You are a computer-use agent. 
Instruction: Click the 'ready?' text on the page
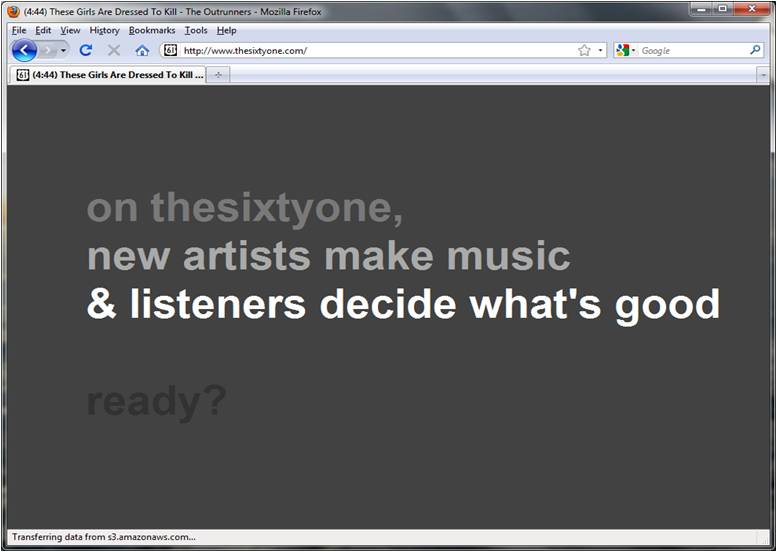coord(156,402)
